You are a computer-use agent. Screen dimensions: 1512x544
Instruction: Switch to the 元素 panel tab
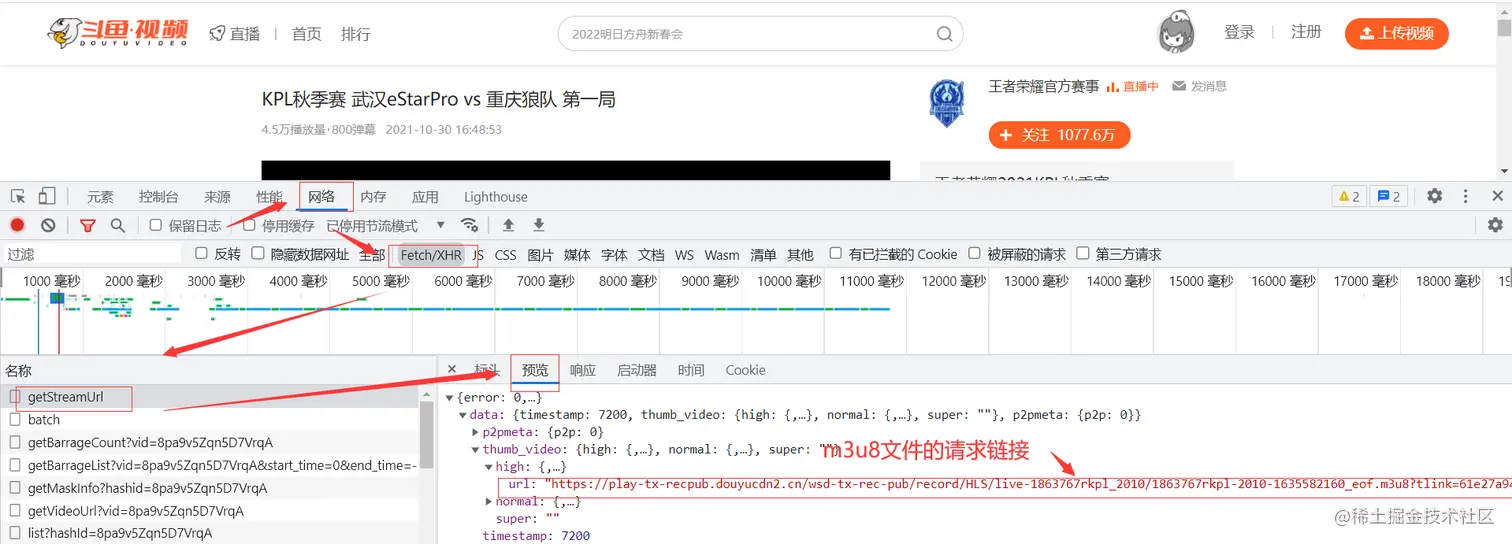pos(100,197)
